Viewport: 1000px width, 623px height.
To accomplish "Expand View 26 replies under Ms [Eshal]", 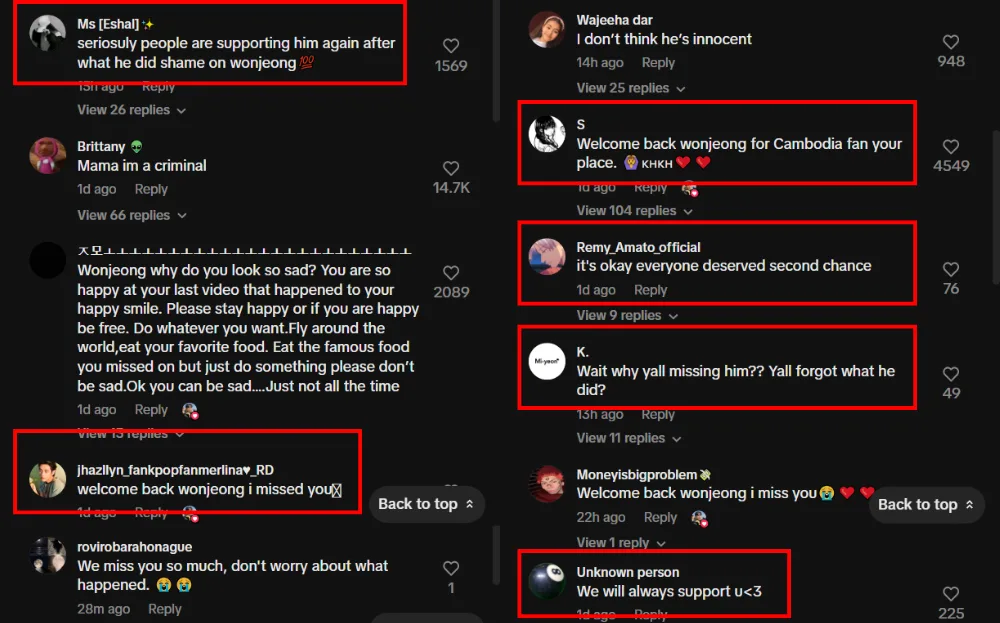I will point(131,110).
